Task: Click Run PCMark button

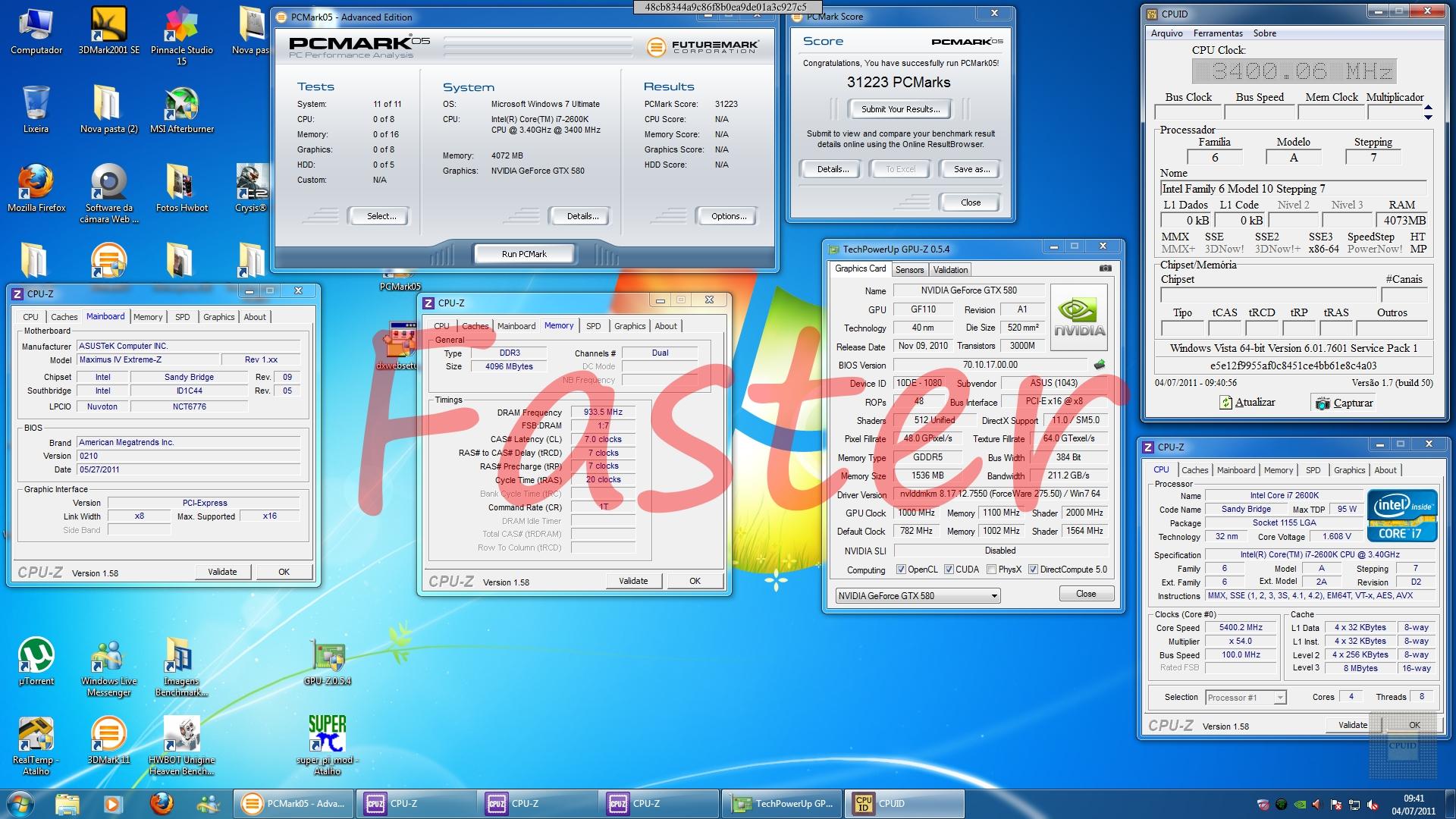Action: (x=524, y=254)
